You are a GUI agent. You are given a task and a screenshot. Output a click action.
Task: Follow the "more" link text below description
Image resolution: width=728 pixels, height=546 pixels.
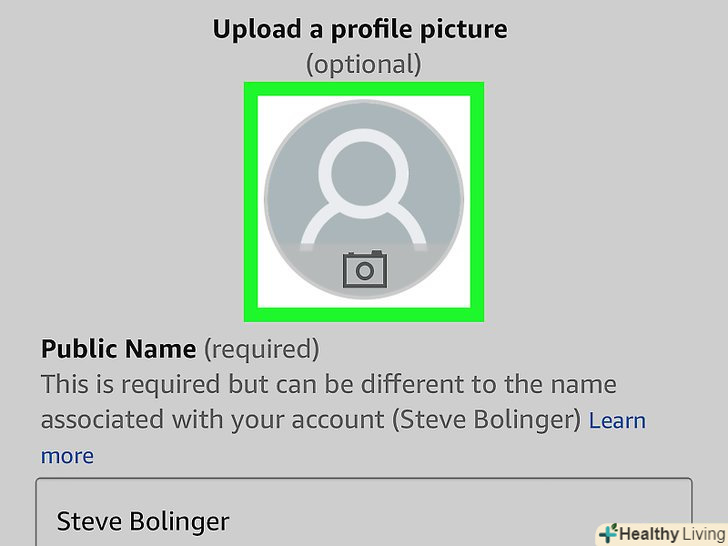pyautogui.click(x=67, y=456)
